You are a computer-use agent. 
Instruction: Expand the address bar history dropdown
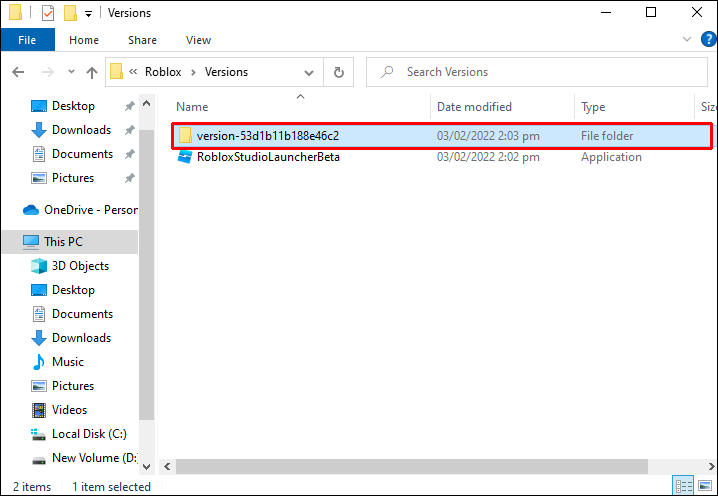click(309, 72)
